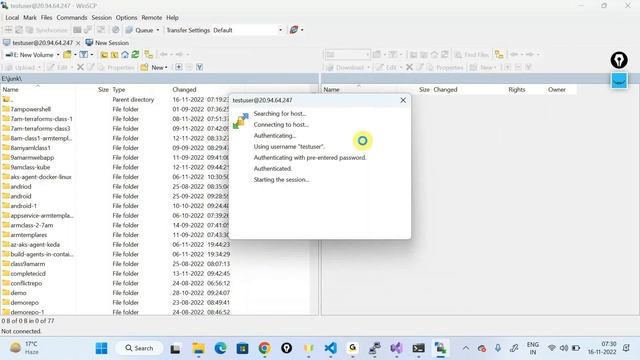Open the Session menu
Screen dimensions: 640x360
click(101, 18)
